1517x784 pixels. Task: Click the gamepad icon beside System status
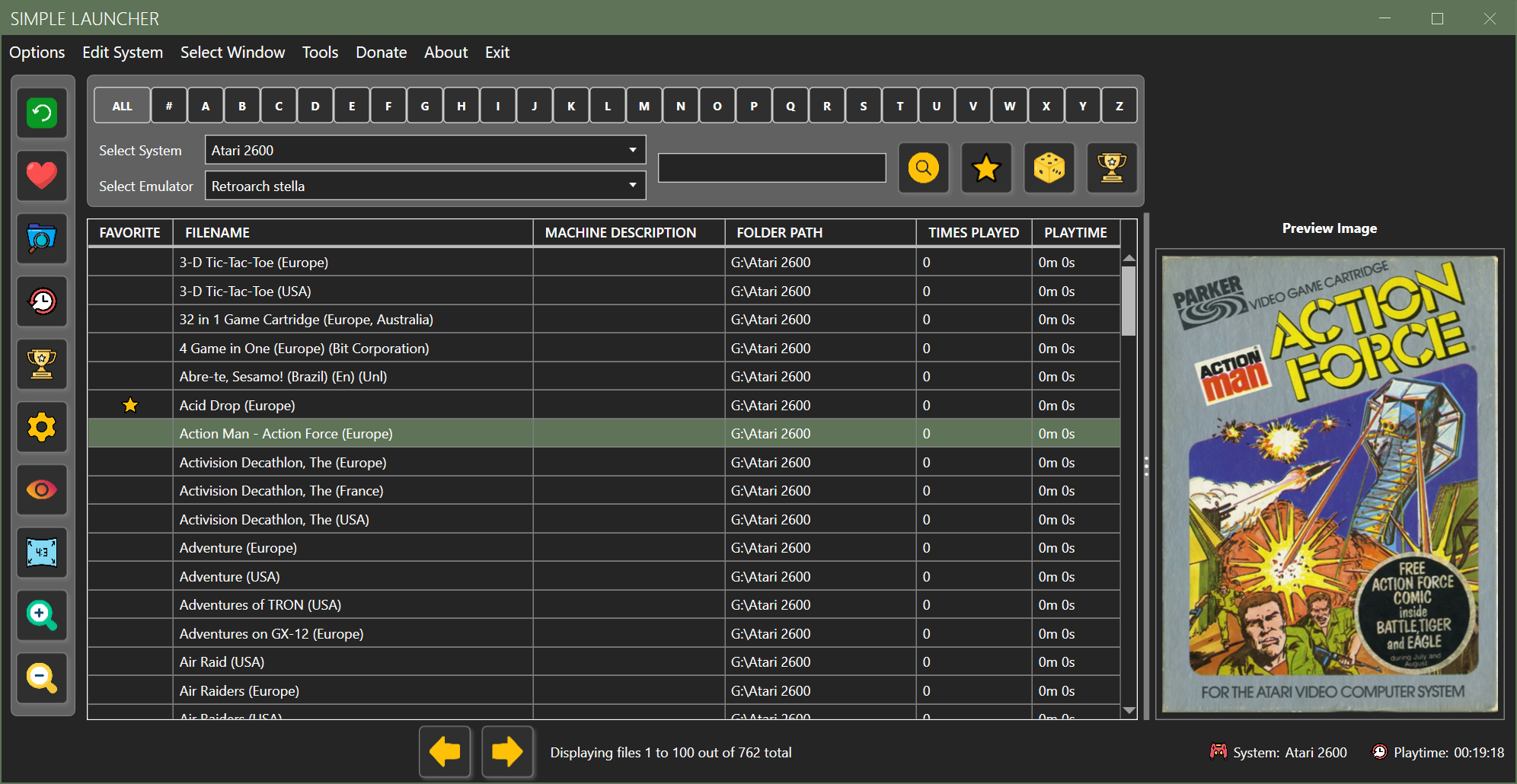pyautogui.click(x=1218, y=751)
